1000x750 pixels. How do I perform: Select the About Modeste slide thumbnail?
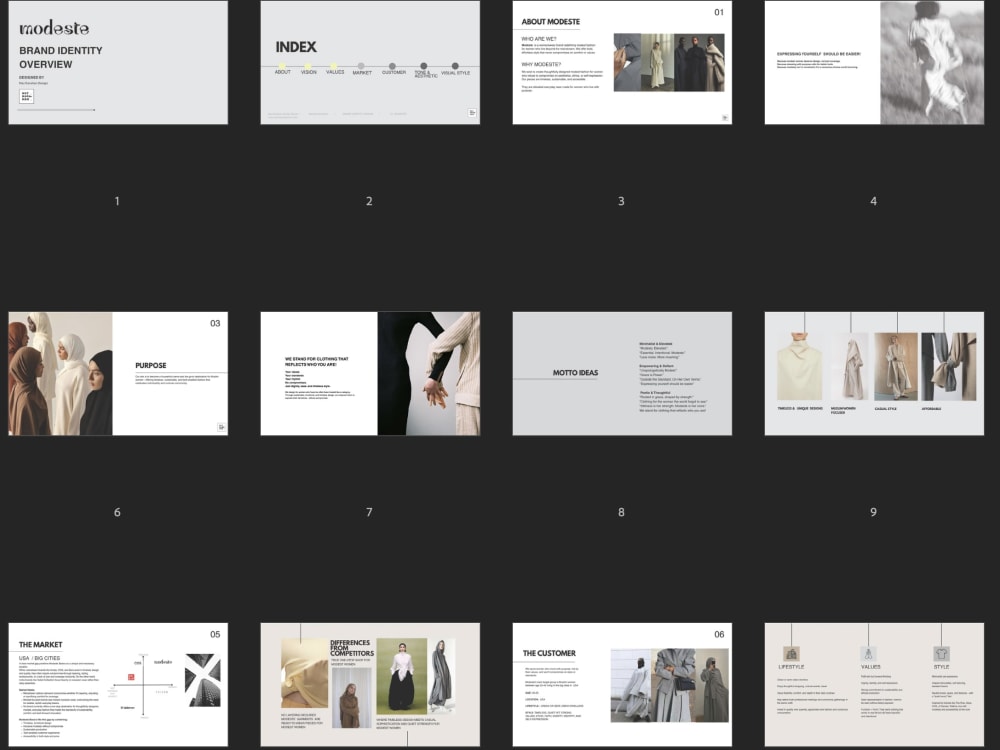pos(622,62)
